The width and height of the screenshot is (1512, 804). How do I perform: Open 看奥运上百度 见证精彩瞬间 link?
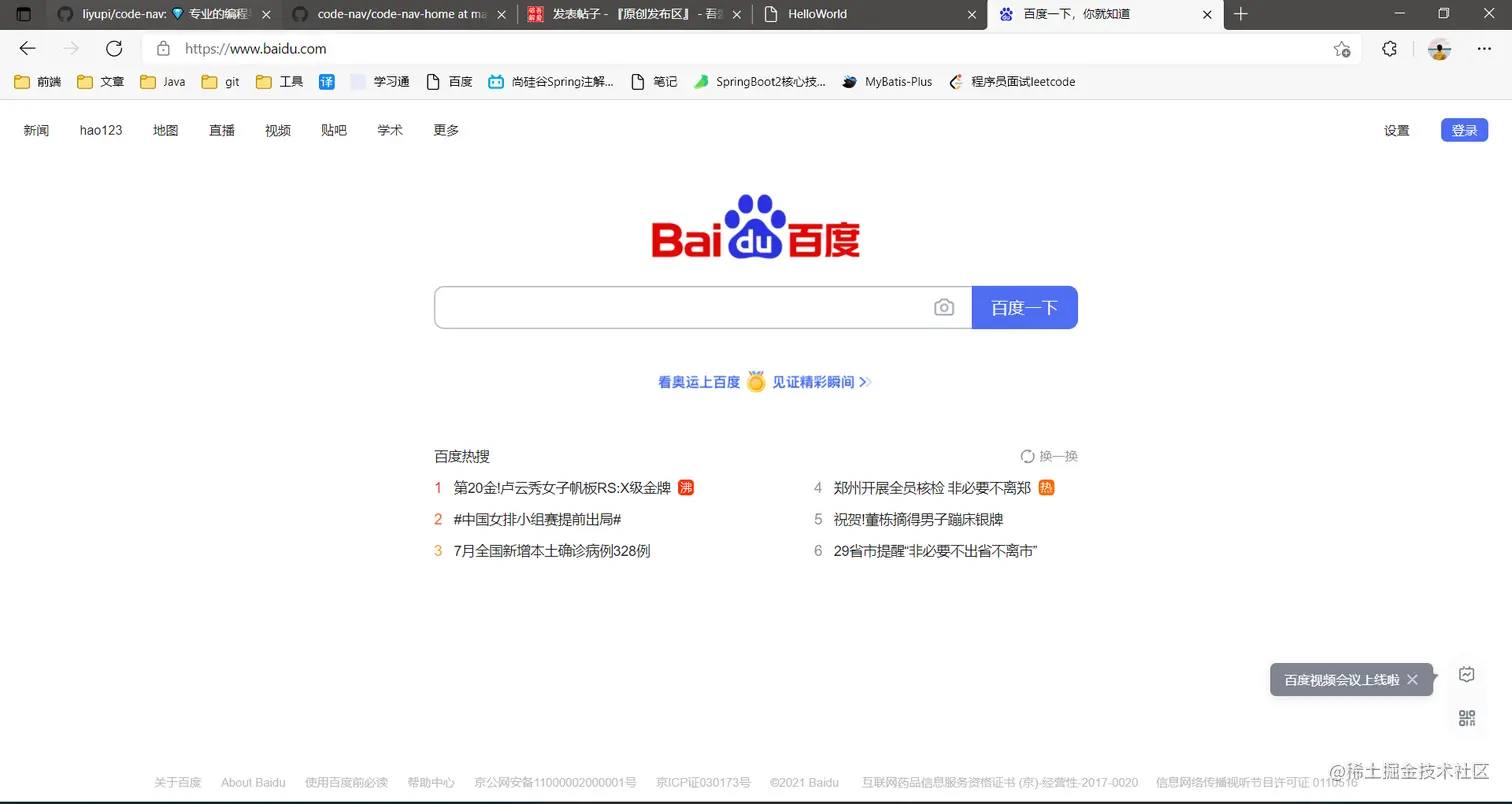(x=765, y=382)
